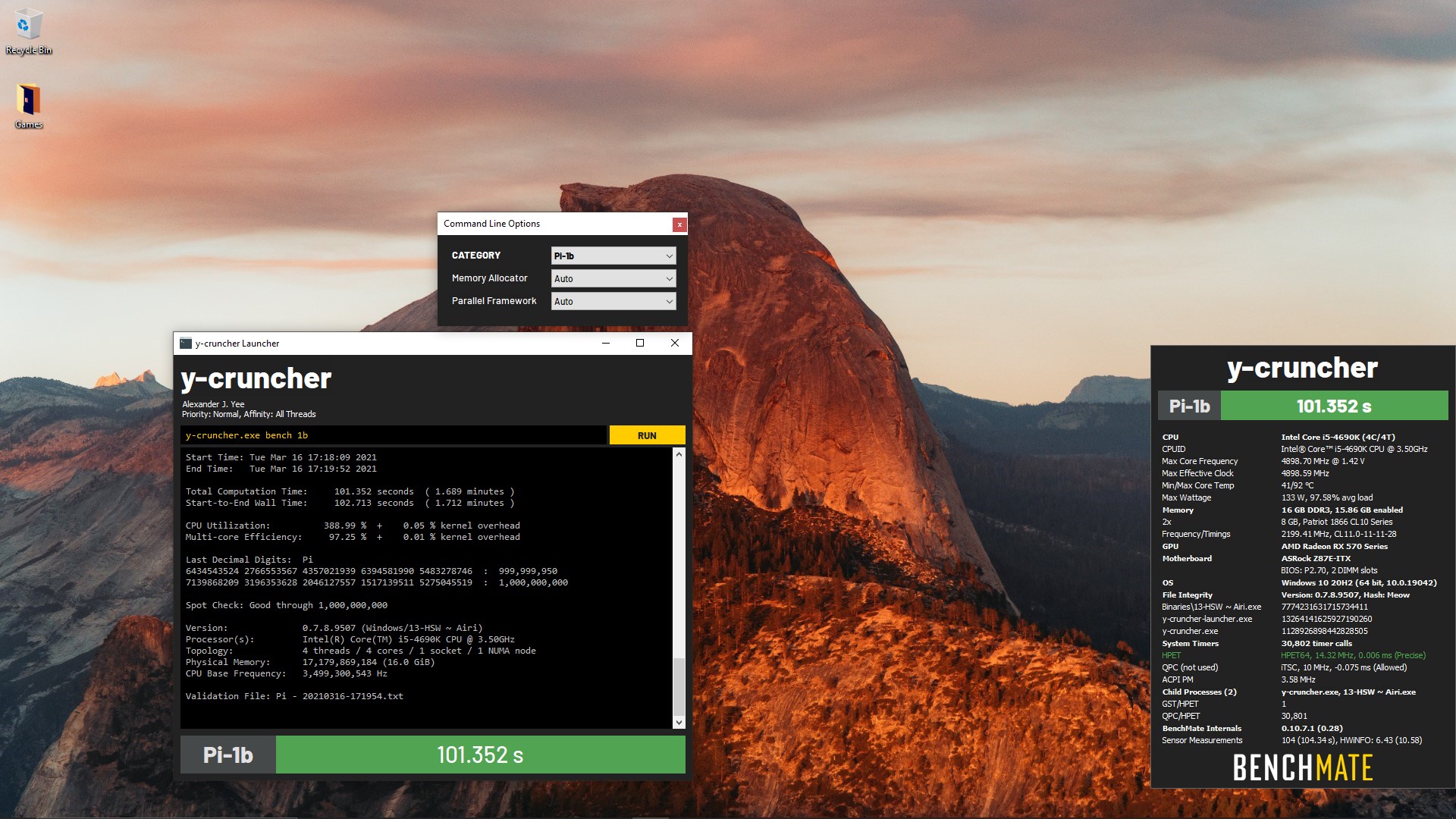Click 'CPU Base Frequency:' output line
Viewport: 1456px width, 819px height.
point(286,673)
